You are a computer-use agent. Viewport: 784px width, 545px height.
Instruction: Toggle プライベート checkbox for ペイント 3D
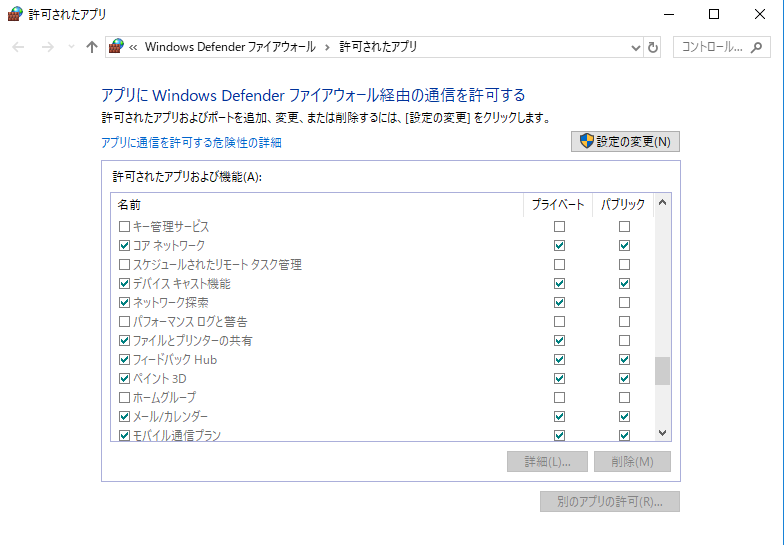pyautogui.click(x=560, y=378)
